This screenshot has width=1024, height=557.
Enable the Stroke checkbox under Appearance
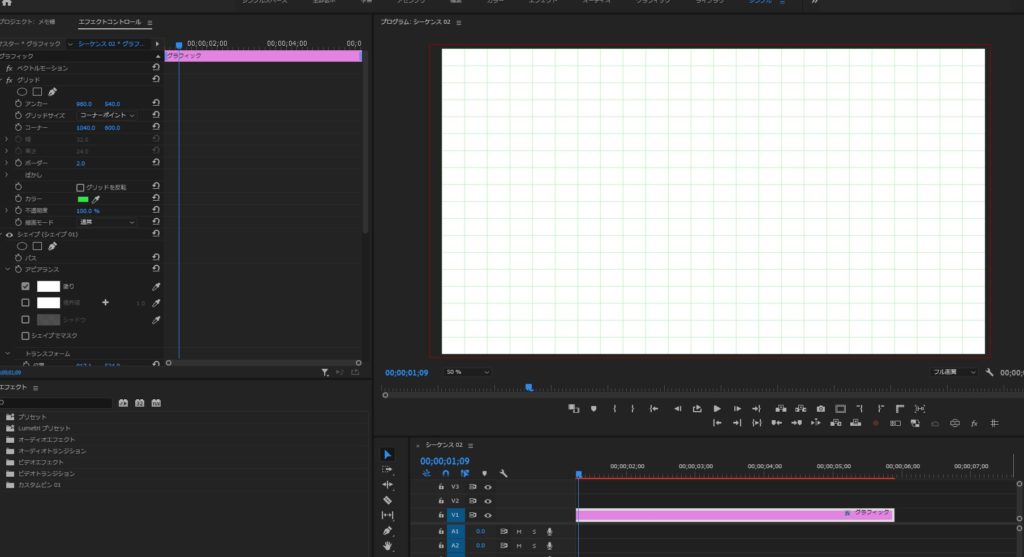pos(25,303)
